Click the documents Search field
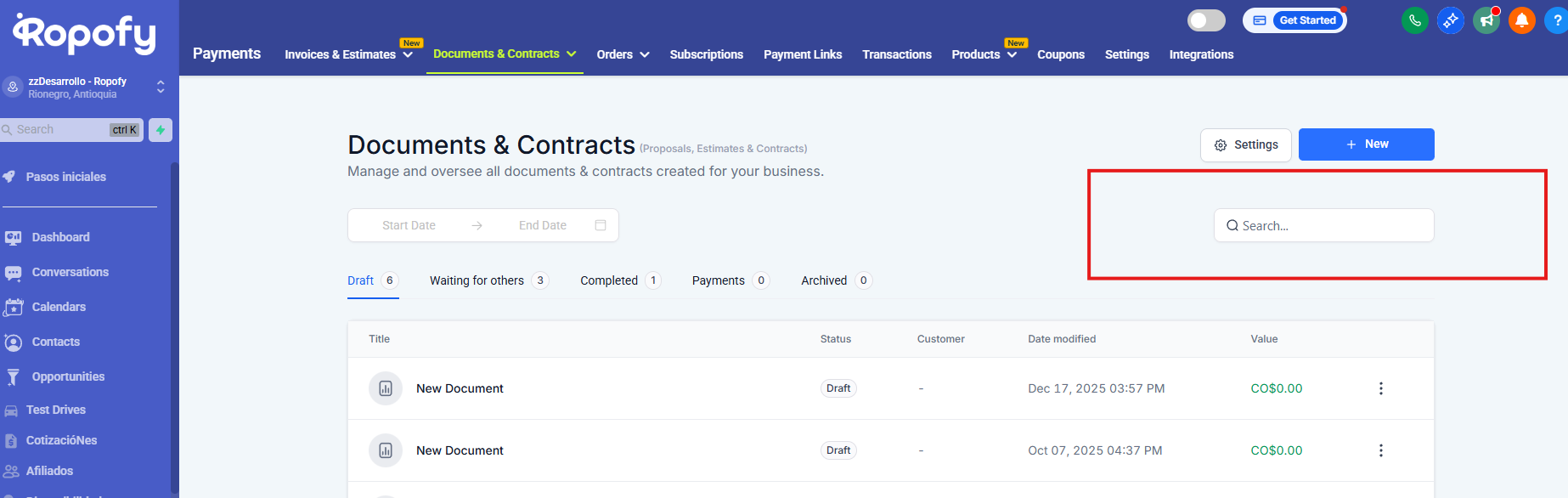Image resolution: width=1568 pixels, height=498 pixels. coord(1323,226)
